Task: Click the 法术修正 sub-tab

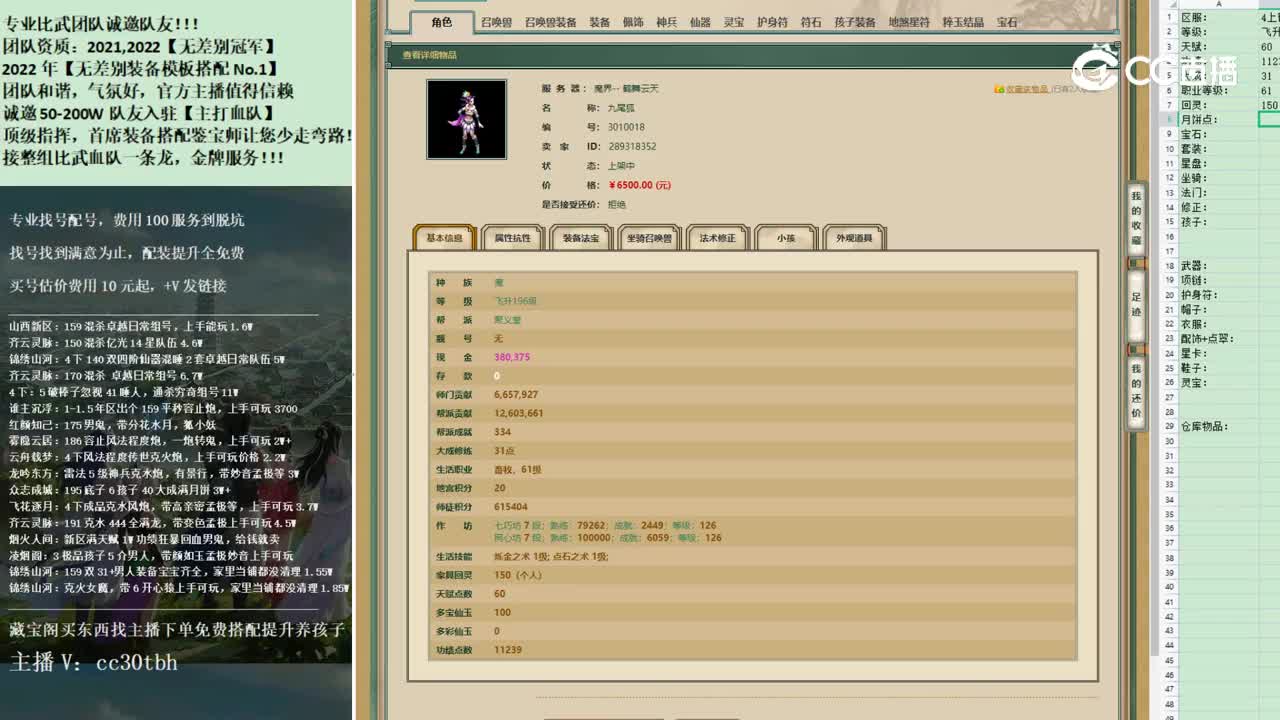Action: point(717,237)
